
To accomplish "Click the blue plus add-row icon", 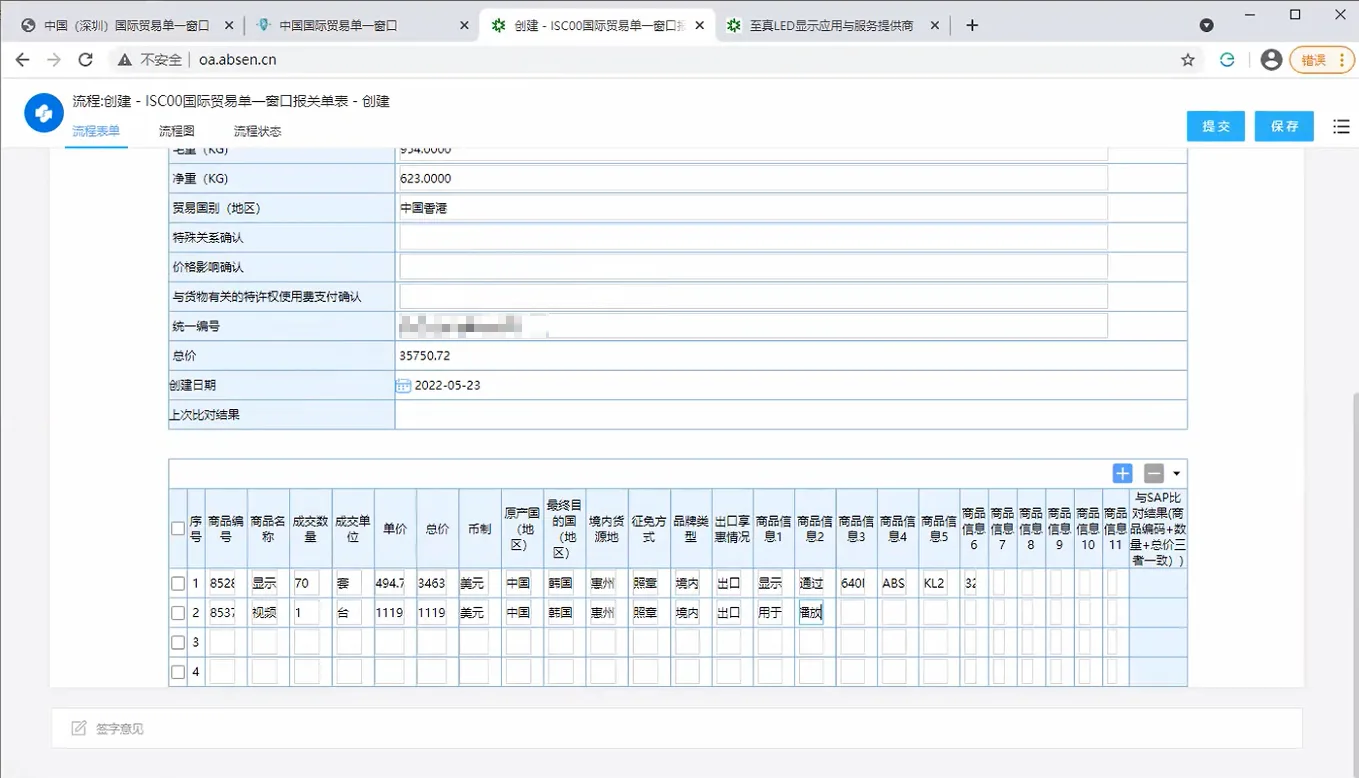I will (x=1122, y=474).
